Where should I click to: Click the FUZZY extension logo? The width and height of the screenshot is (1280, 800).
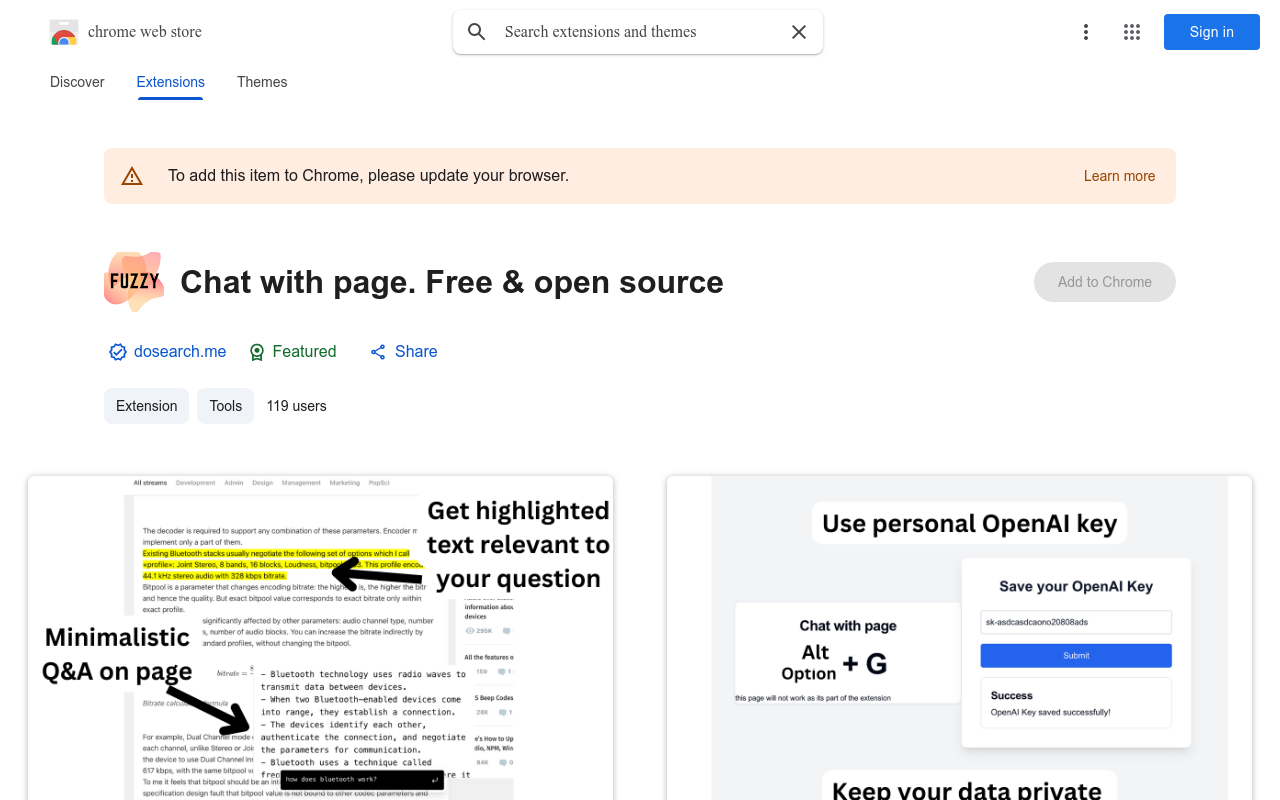134,282
